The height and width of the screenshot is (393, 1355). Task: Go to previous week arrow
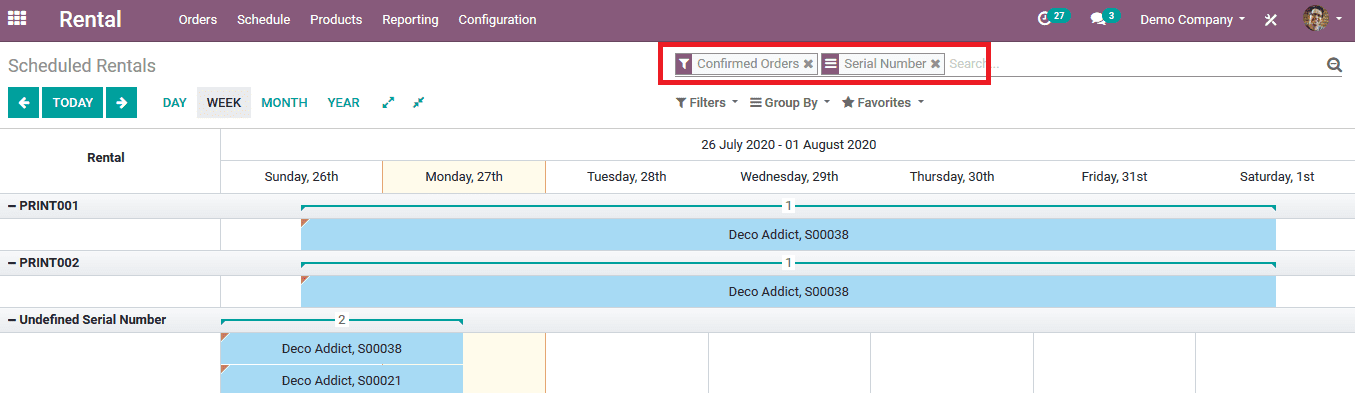pos(23,102)
